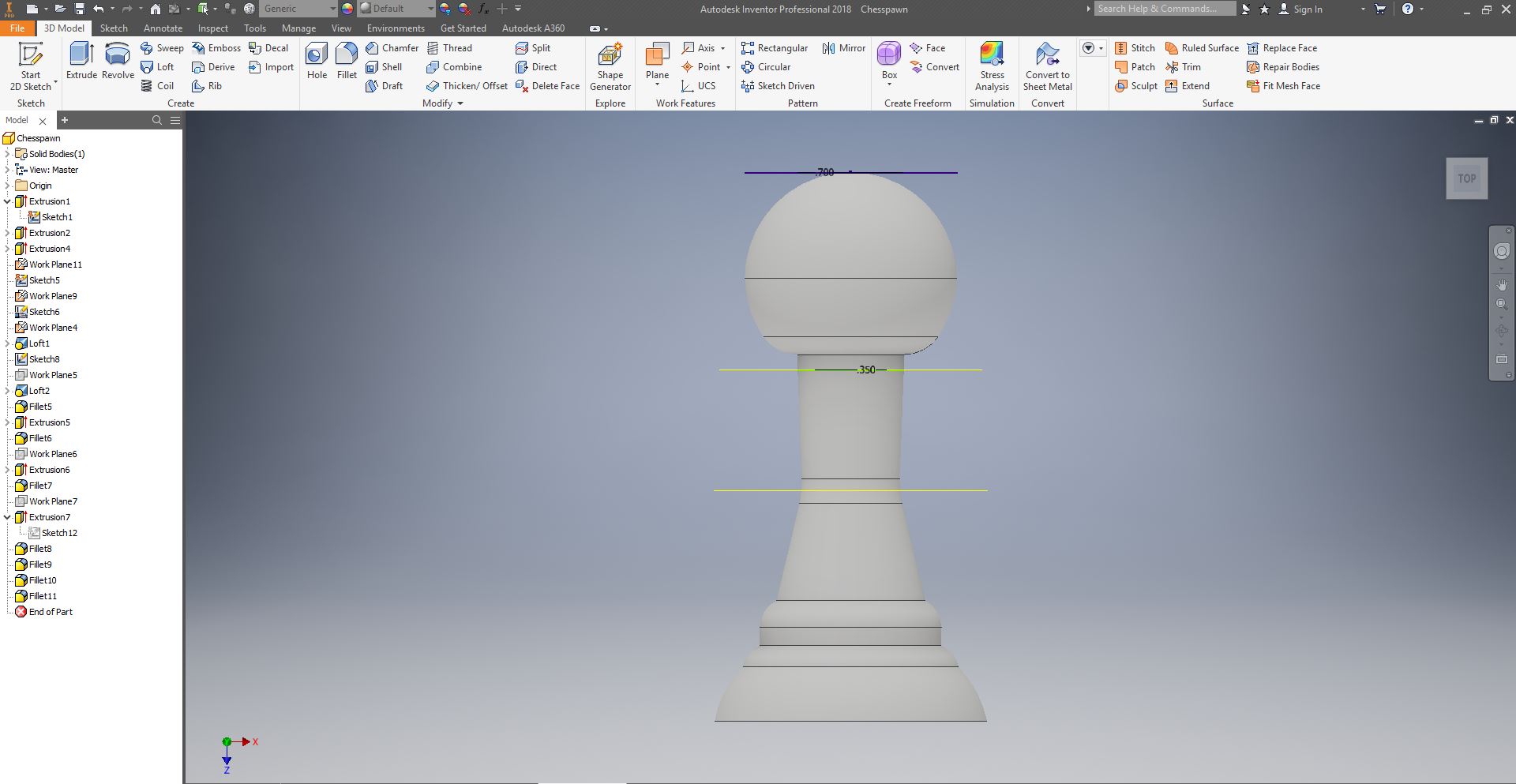Click Convert to Sheet Metal
Screen dimensions: 1516x784
(1048, 66)
